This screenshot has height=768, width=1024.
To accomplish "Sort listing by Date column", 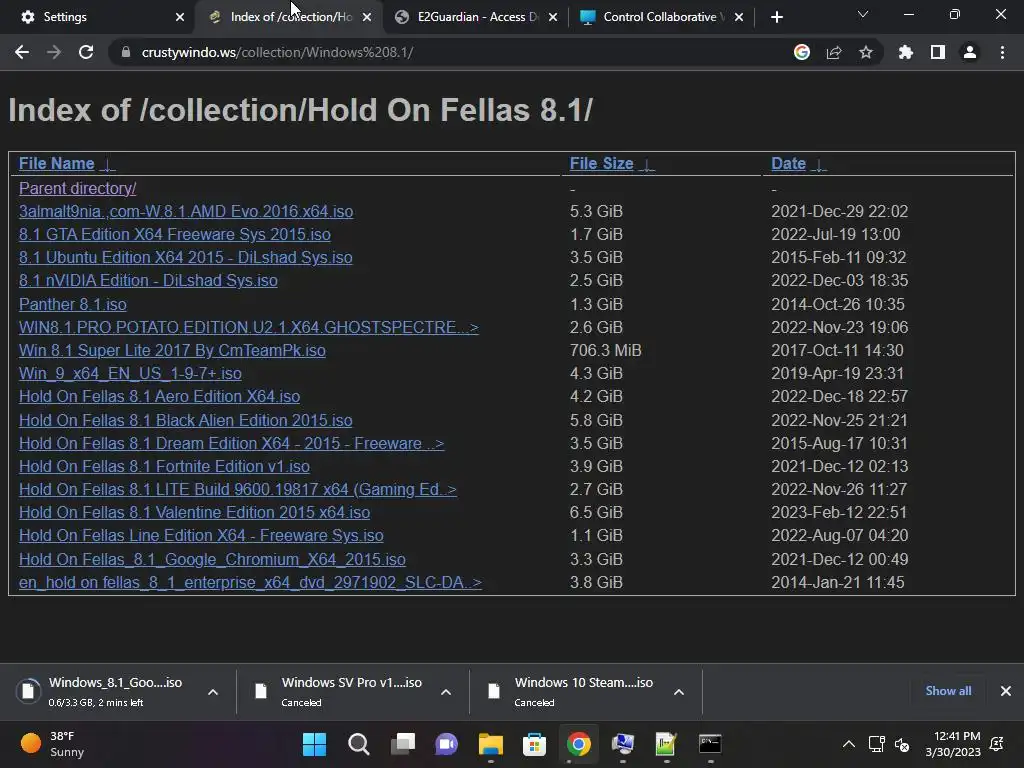I will (788, 163).
